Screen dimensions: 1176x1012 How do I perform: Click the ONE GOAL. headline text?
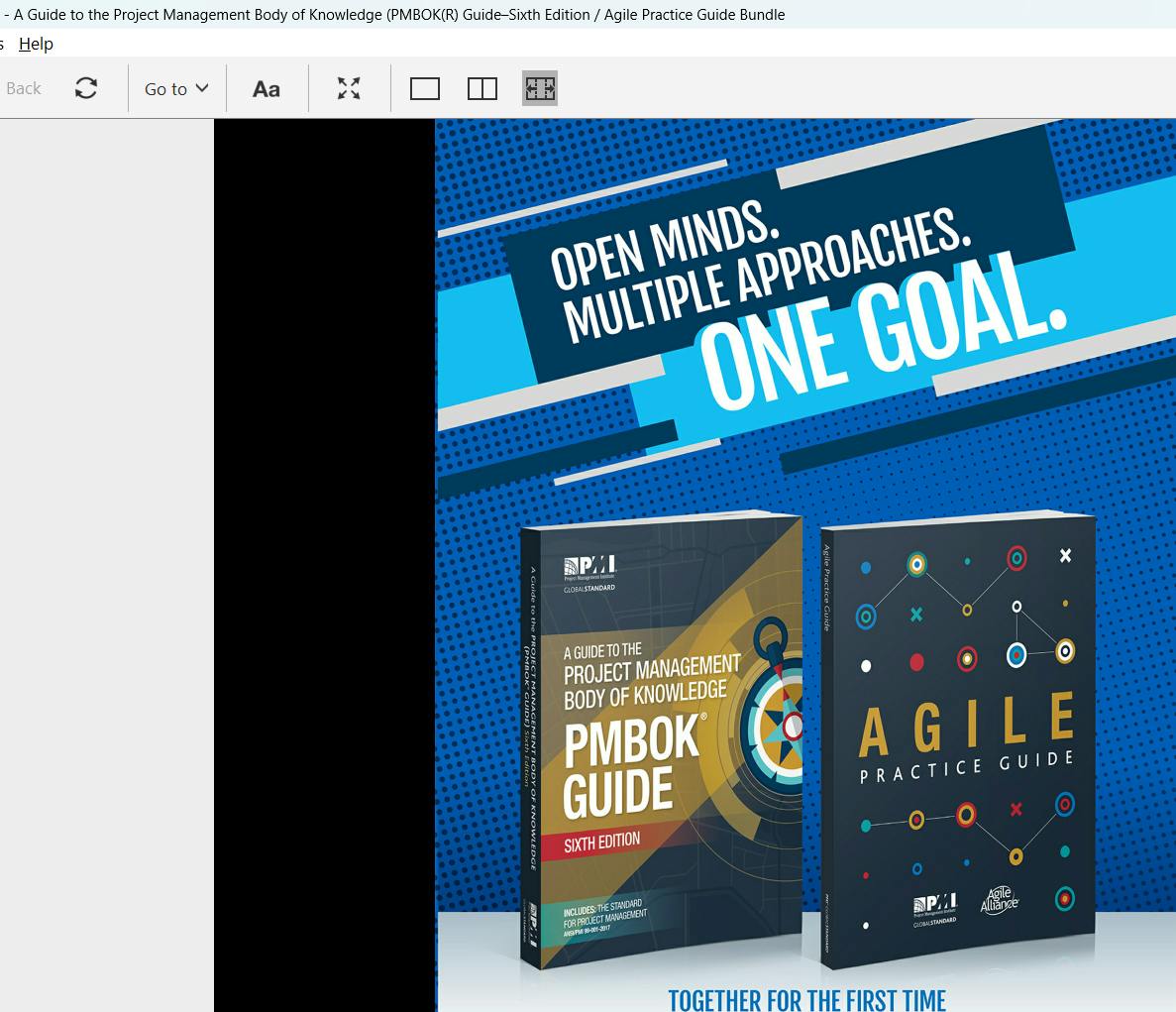pyautogui.click(x=881, y=334)
